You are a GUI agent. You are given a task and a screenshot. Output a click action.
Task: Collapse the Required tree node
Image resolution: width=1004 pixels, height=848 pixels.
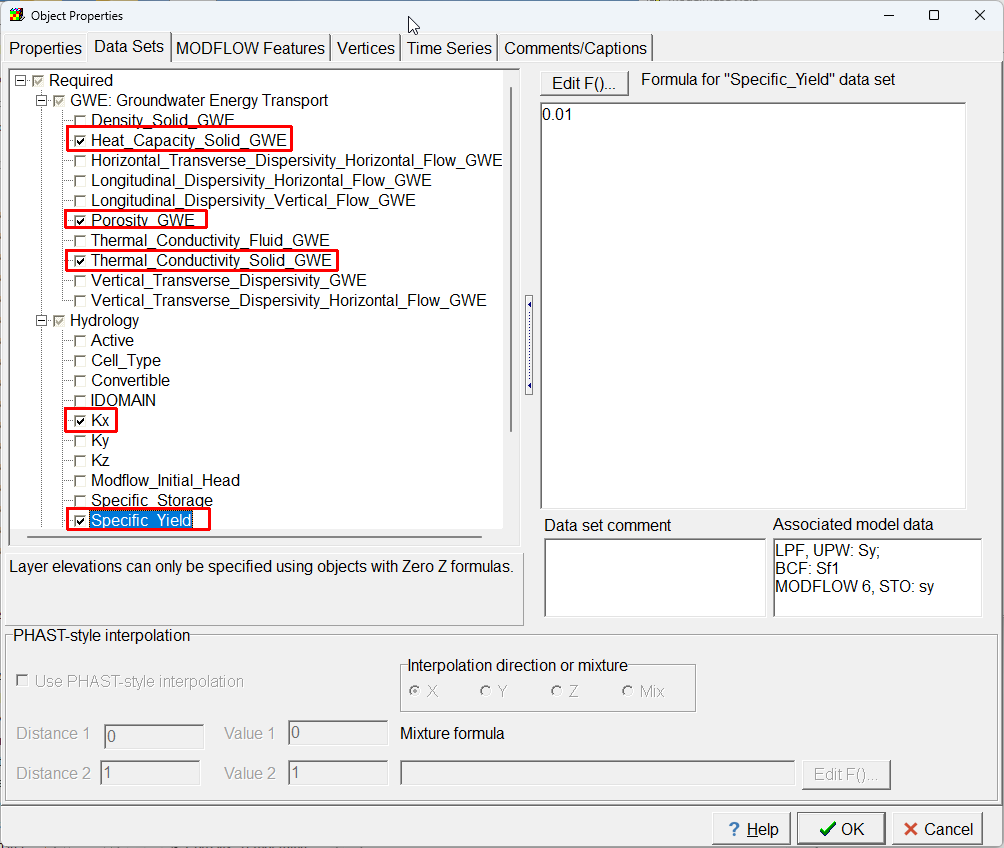click(x=20, y=81)
